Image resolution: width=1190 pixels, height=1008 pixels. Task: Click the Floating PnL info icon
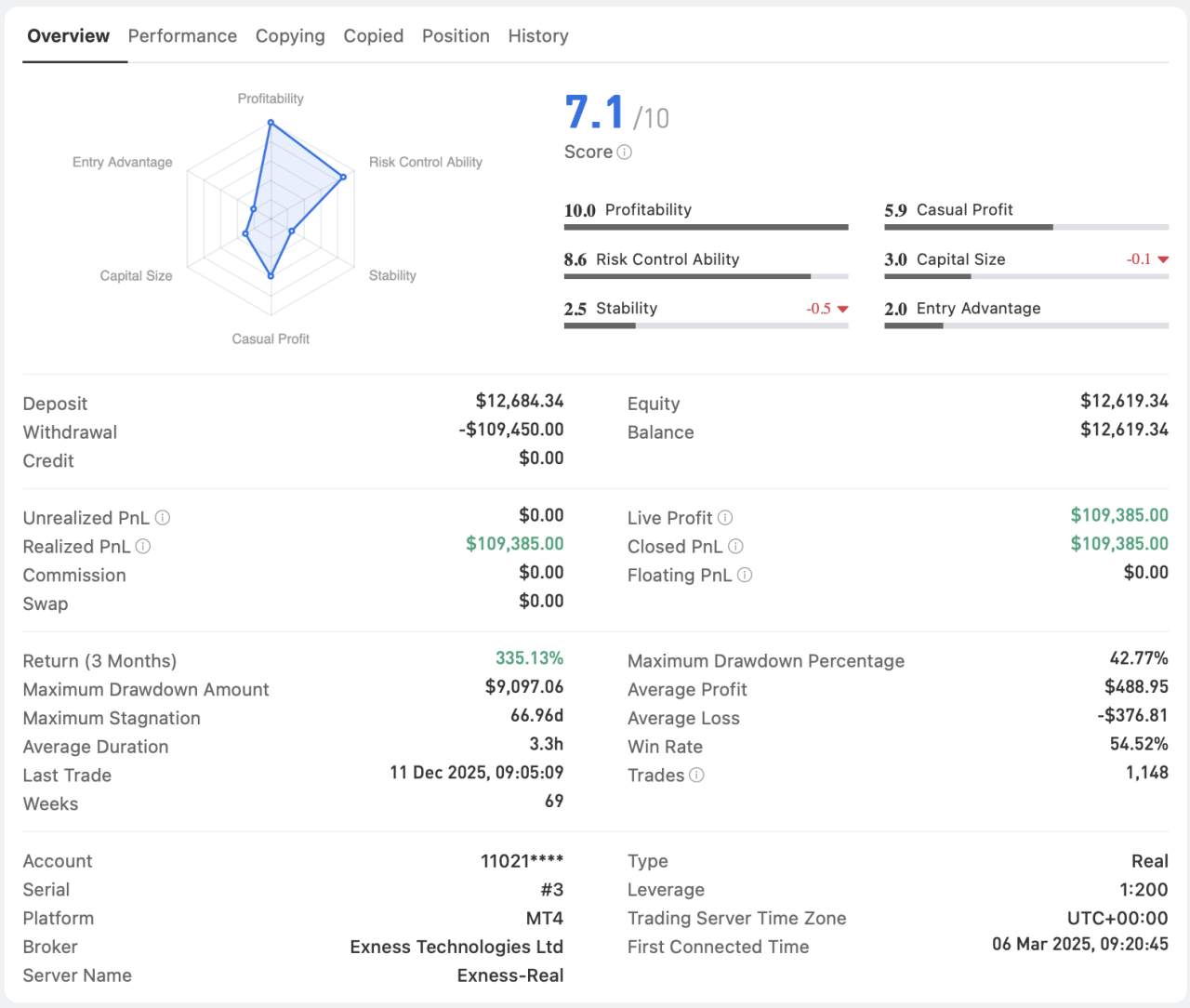tap(745, 576)
